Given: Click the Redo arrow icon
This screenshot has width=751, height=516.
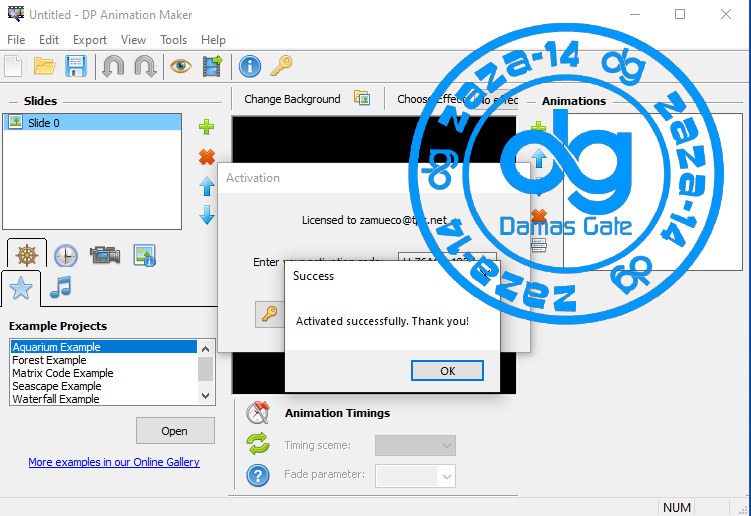Looking at the screenshot, I should click(x=145, y=66).
